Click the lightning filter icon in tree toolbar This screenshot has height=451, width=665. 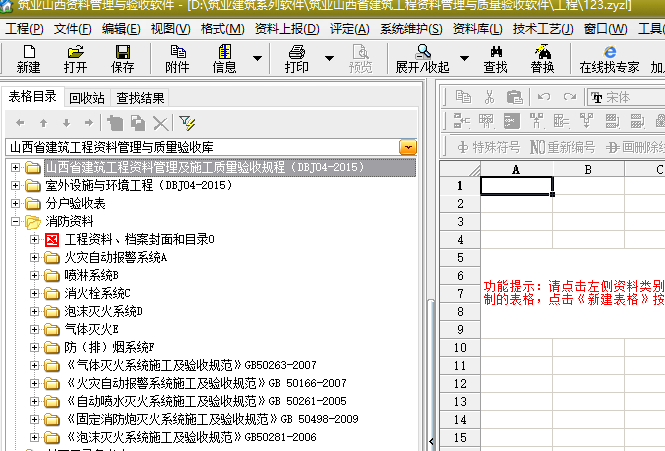187,122
